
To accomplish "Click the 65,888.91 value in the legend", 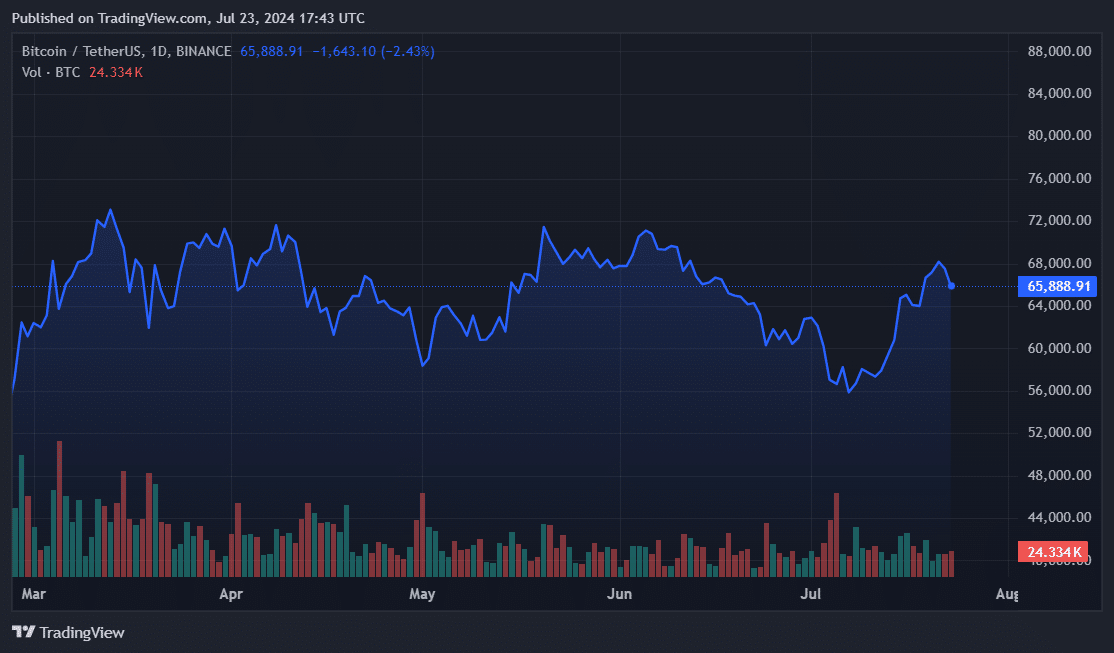I will (271, 51).
